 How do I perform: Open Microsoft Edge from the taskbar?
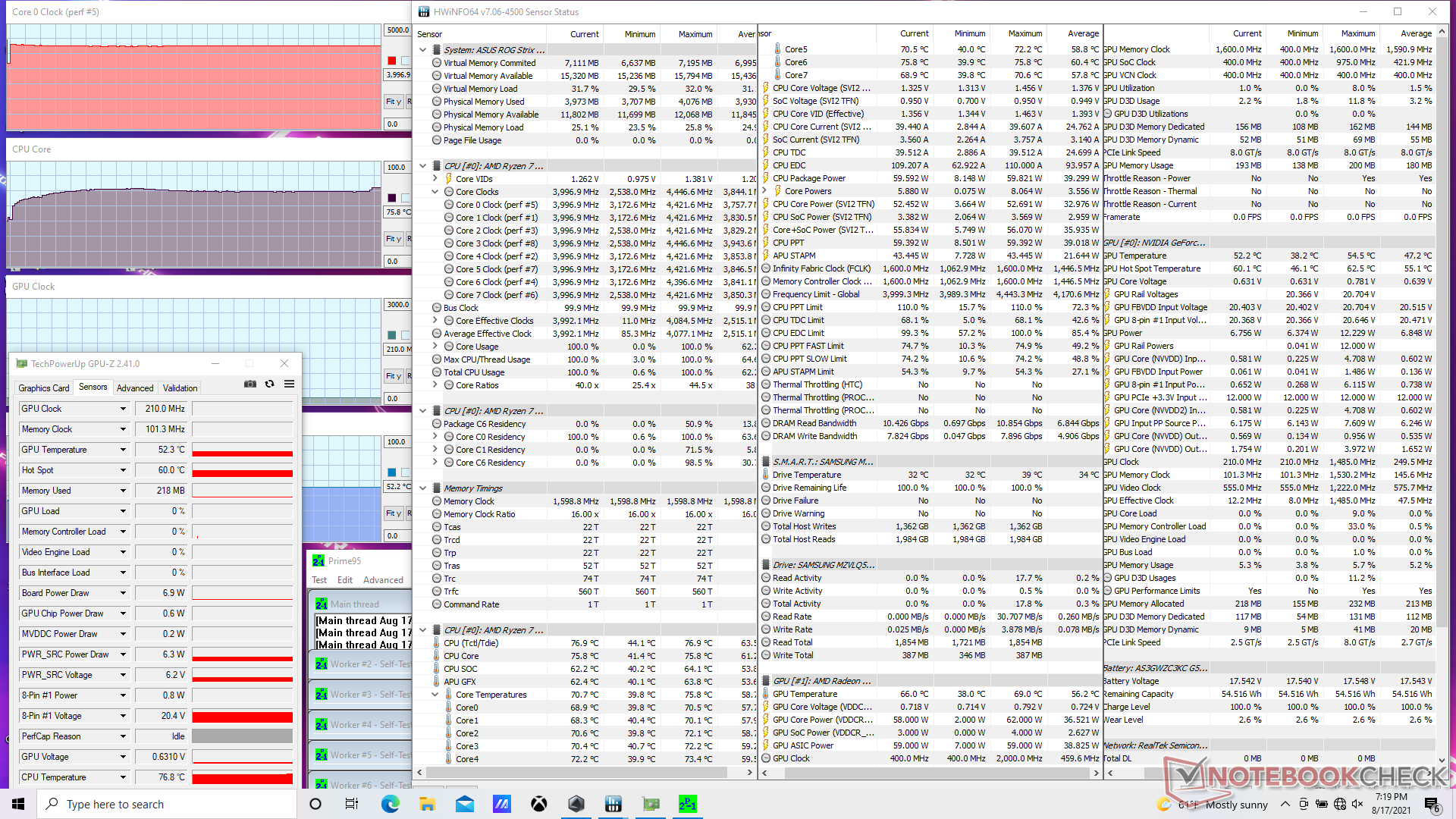pyautogui.click(x=390, y=804)
